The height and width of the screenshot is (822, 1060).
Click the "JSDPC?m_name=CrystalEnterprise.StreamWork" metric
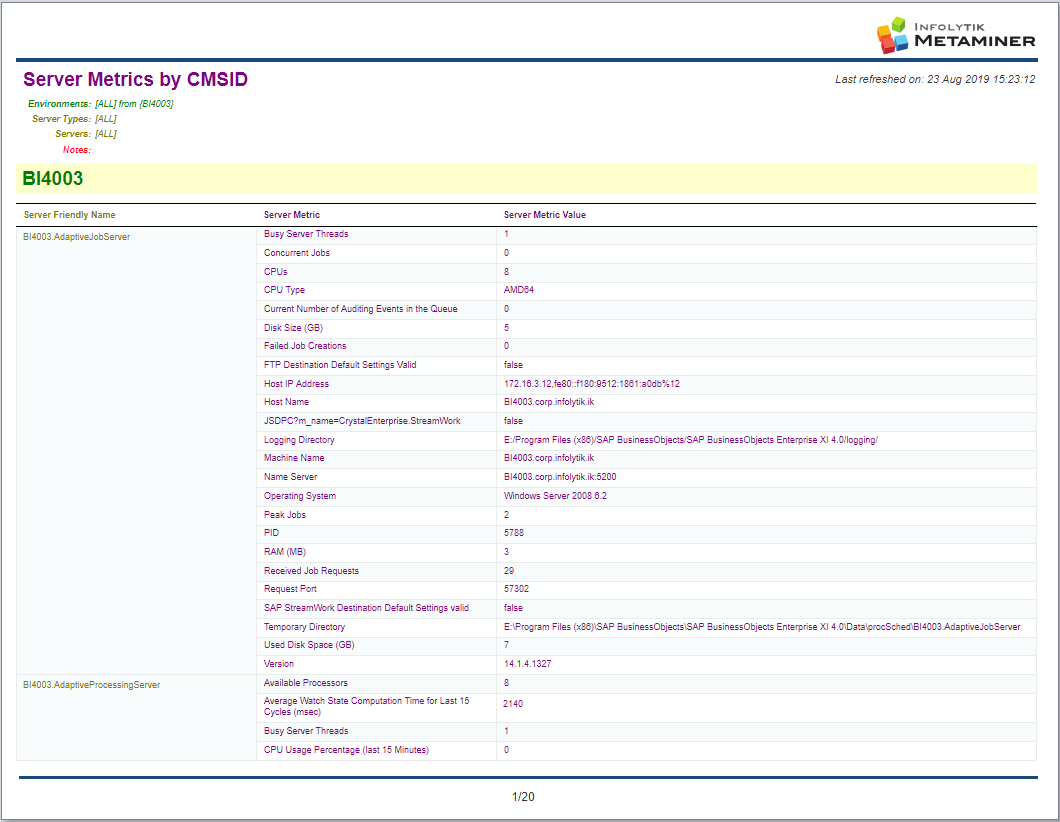coord(362,421)
